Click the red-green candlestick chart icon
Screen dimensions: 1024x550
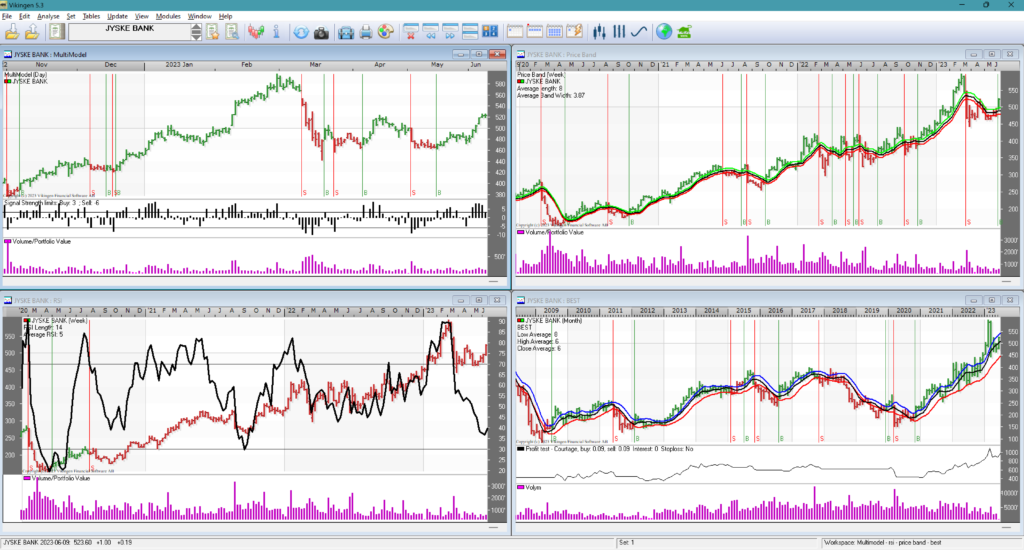[x=256, y=31]
